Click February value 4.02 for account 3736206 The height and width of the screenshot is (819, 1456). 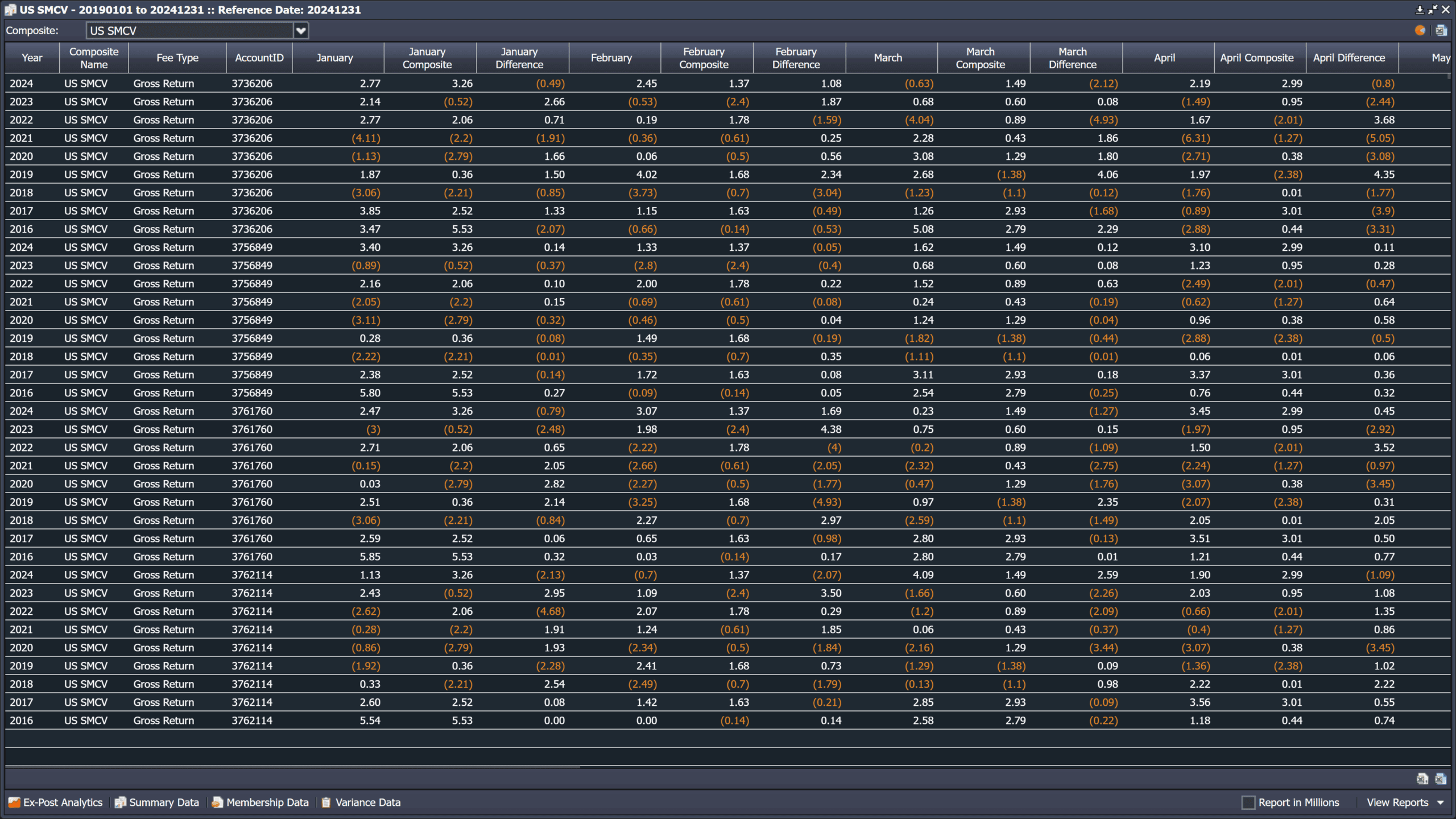[647, 175]
